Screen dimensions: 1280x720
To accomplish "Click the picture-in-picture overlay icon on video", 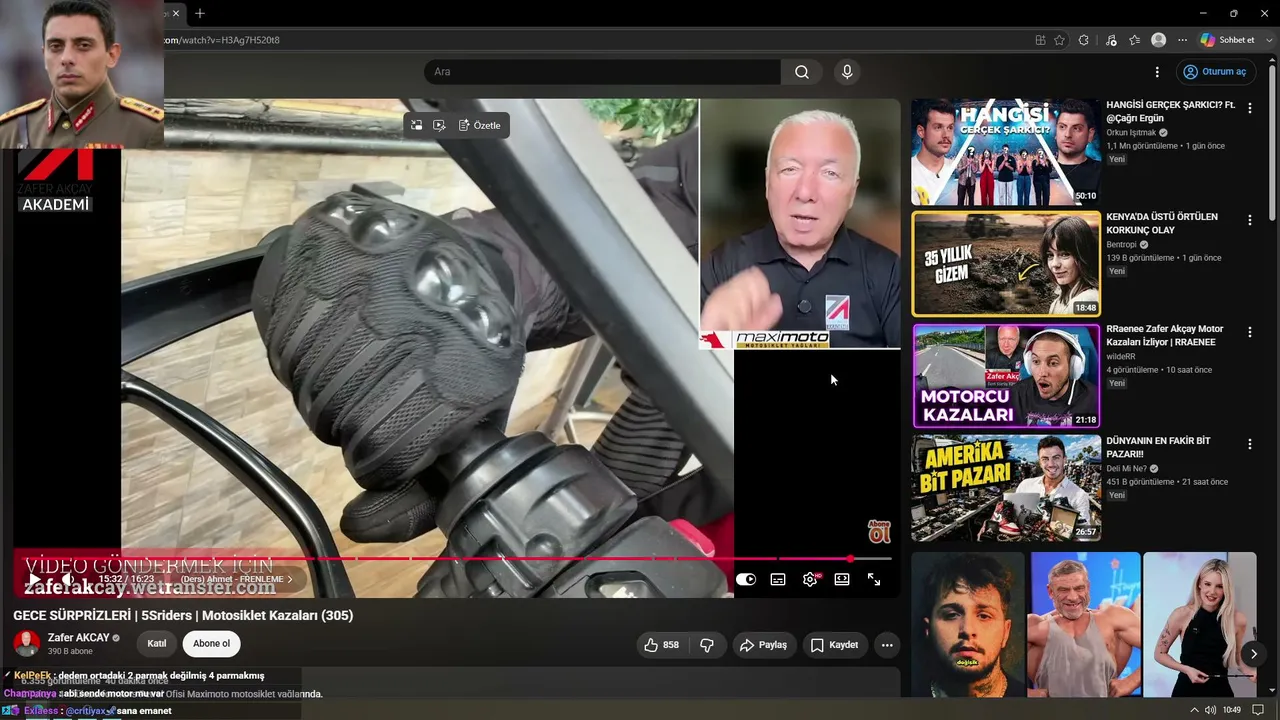I will coord(416,125).
